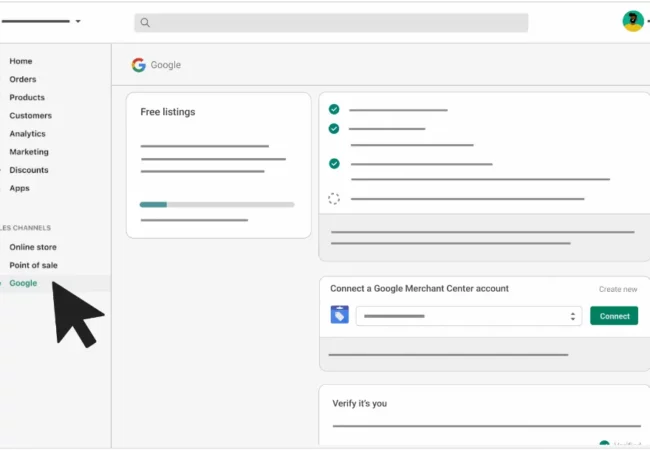Image resolution: width=650 pixels, height=450 pixels.
Task: Select Google sales channel
Action: tap(23, 283)
